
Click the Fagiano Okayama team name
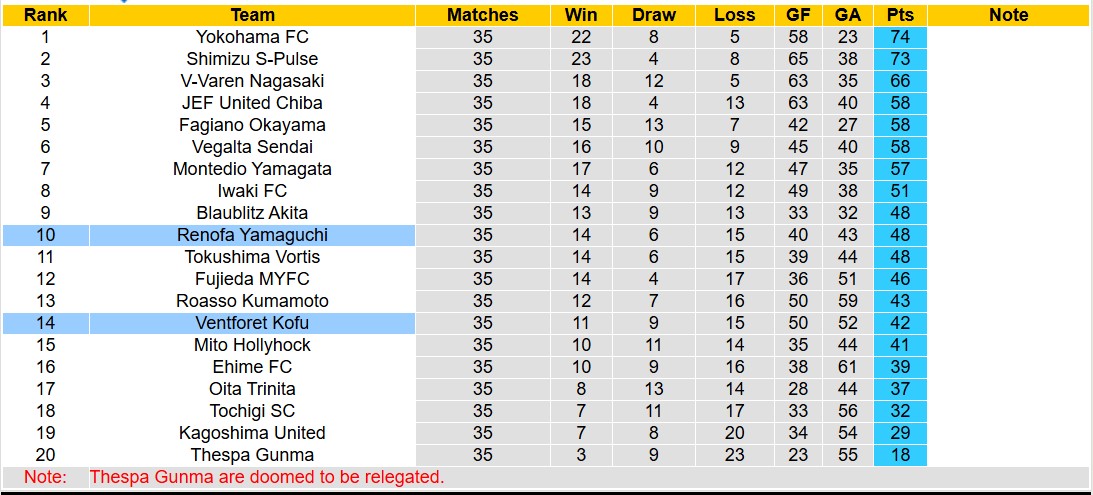point(252,125)
